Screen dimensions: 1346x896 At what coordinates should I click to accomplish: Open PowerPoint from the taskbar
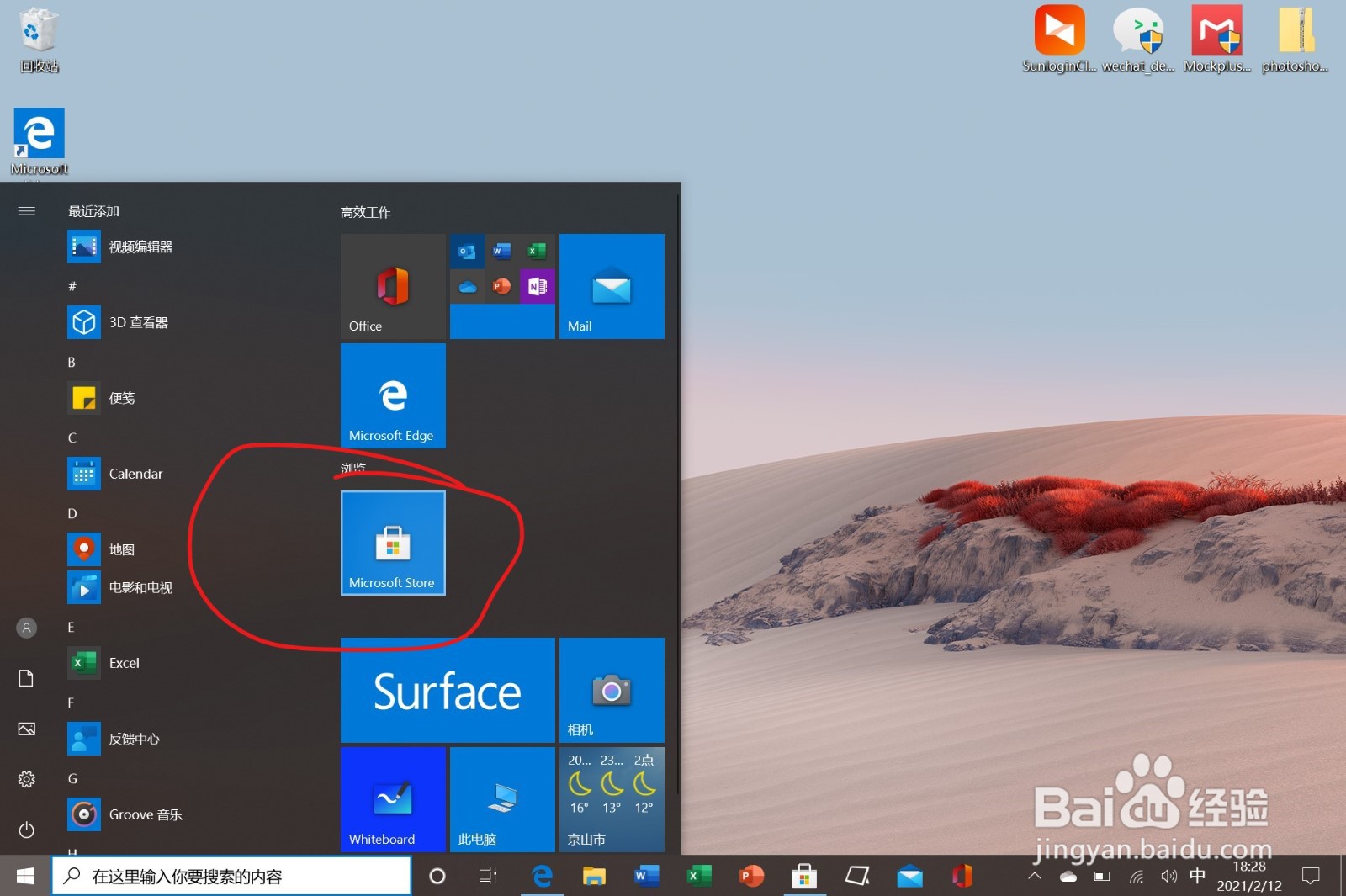[x=751, y=876]
